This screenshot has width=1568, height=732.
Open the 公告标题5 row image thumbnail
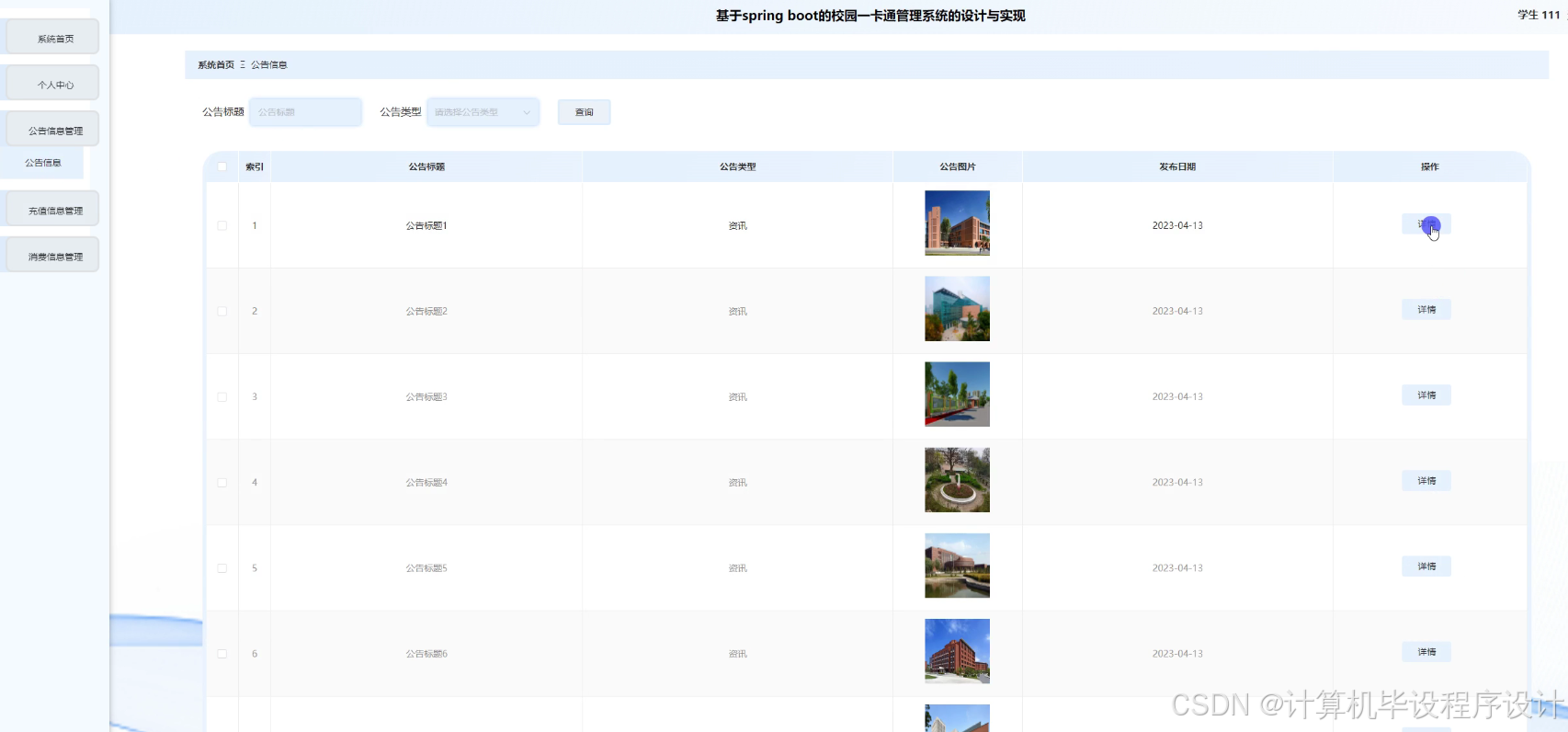957,566
